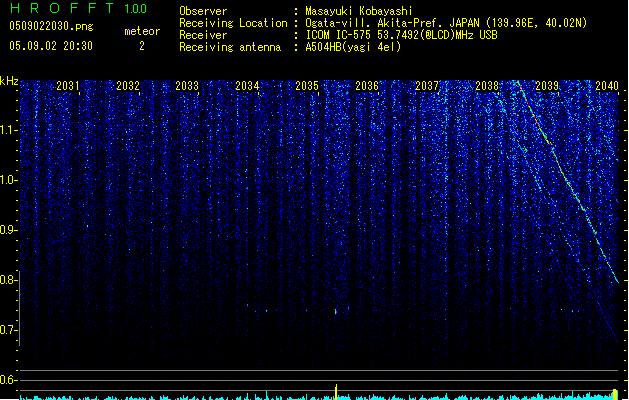Click the 0.9 kHz frequency label
This screenshot has width=629, height=400.
(8, 230)
